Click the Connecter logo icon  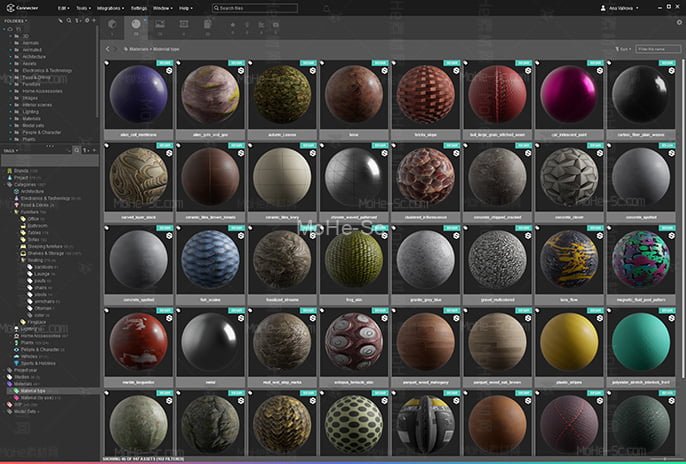(9, 7)
